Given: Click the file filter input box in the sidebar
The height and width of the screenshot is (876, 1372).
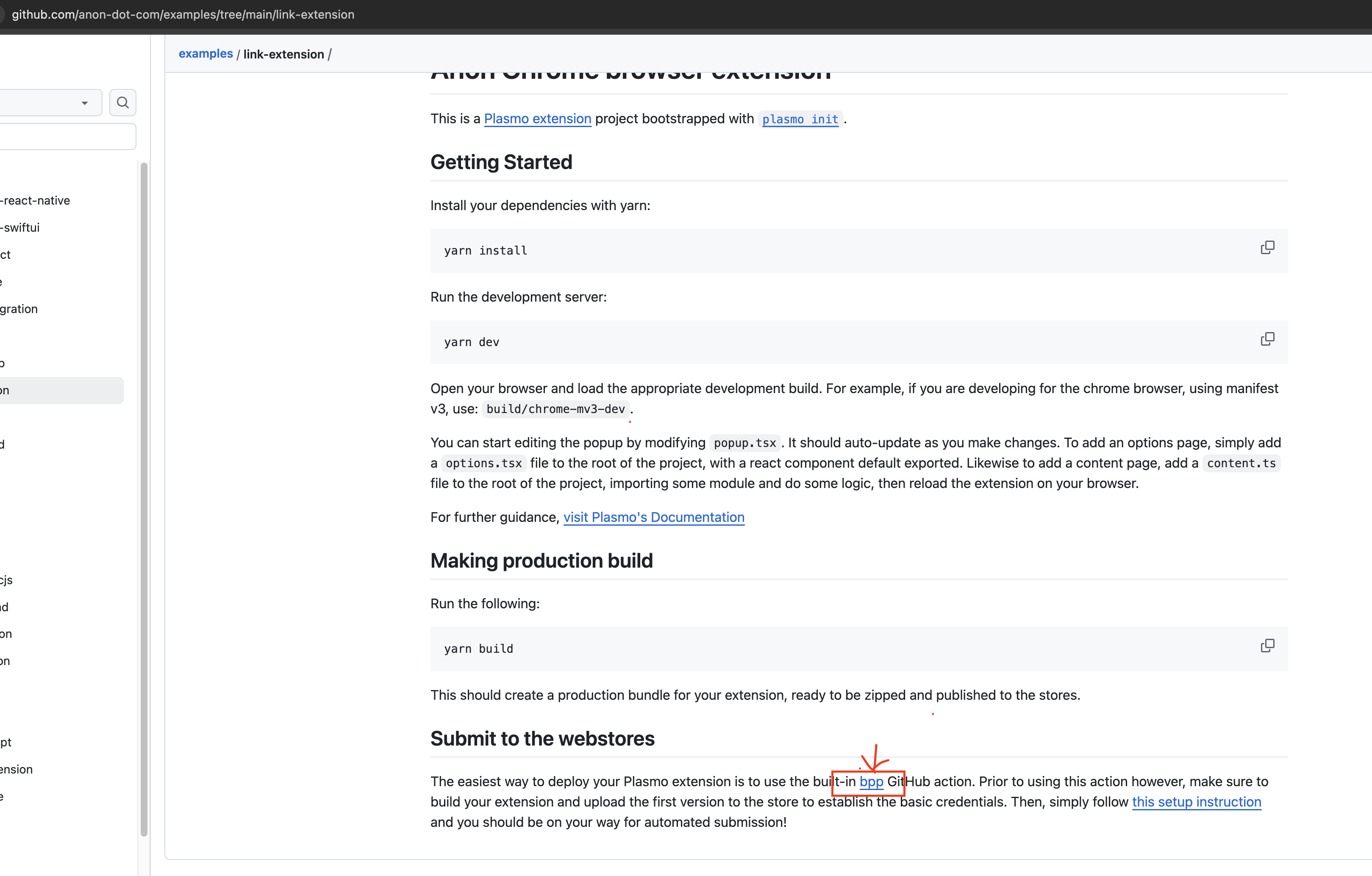Looking at the screenshot, I should 63,136.
